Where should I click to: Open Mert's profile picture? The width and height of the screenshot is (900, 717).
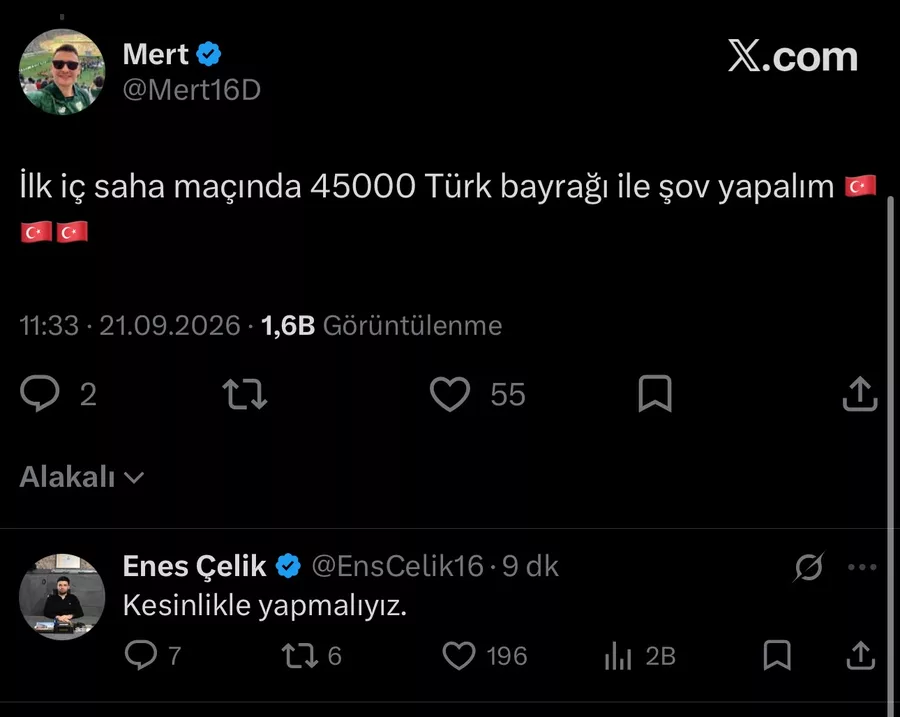62,72
